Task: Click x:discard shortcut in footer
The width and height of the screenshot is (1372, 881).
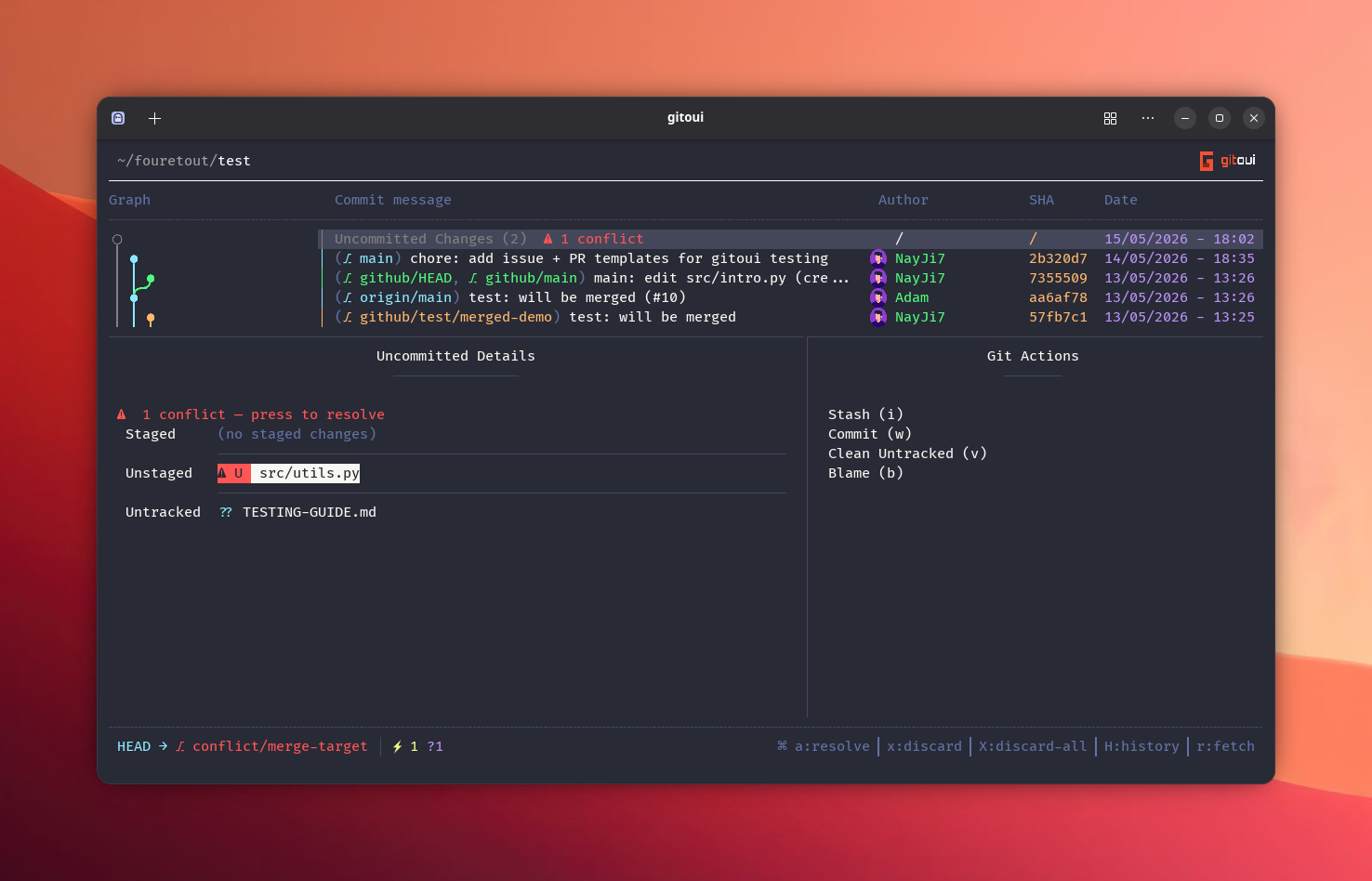Action: [924, 746]
